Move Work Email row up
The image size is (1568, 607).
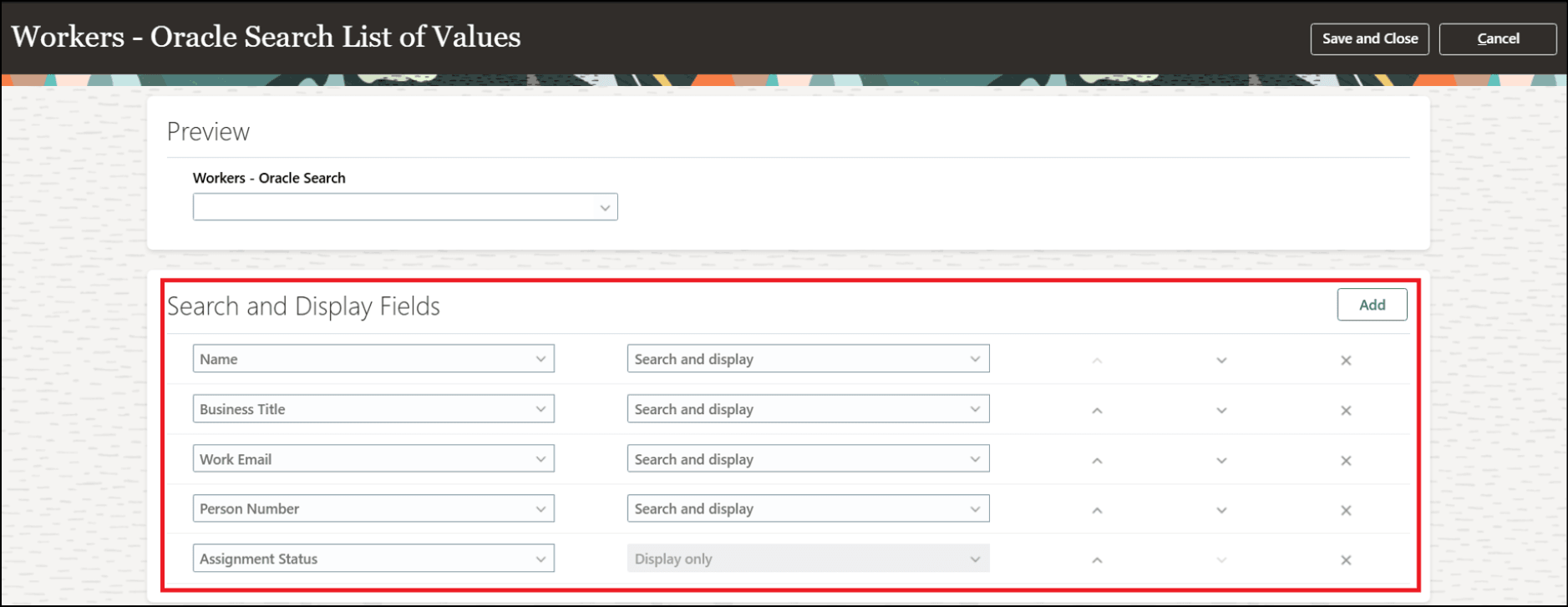pos(1097,461)
